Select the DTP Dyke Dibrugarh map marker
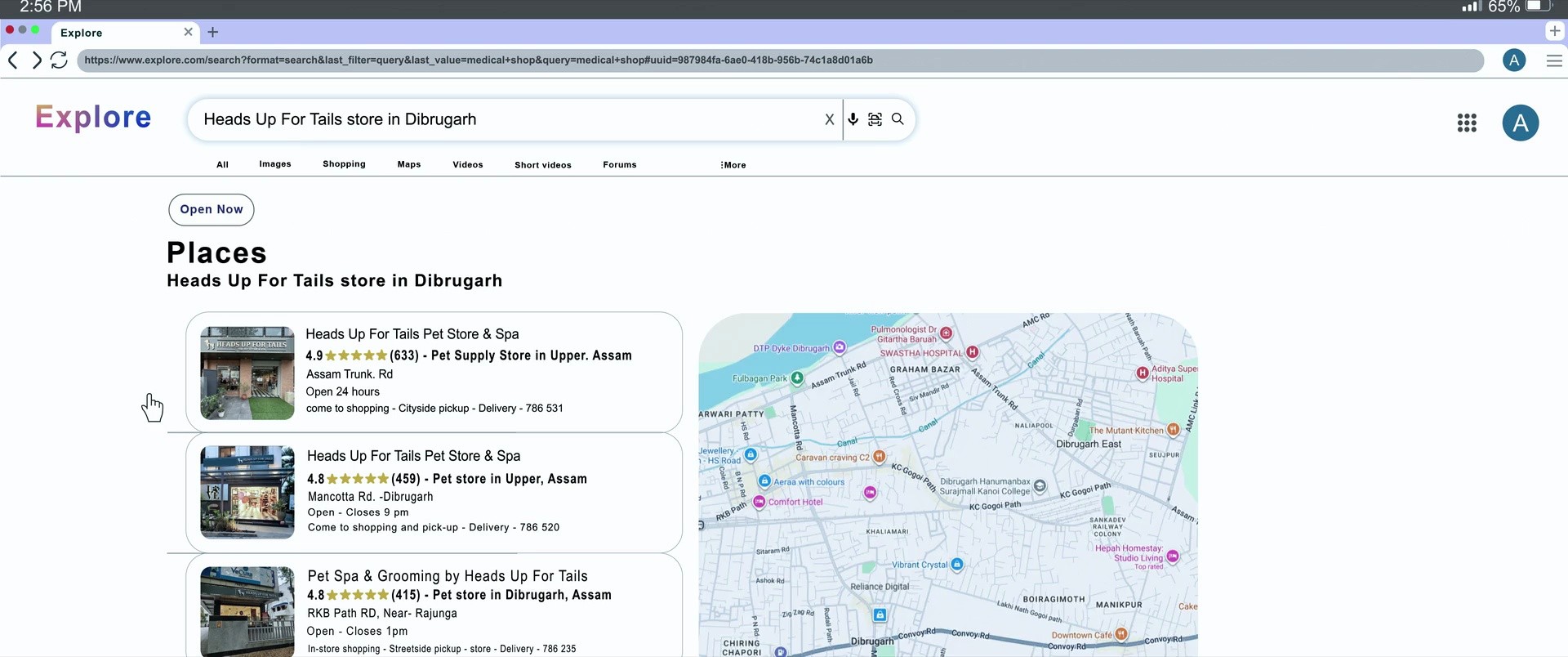Screen dimensions: 1568x657 pos(839,347)
